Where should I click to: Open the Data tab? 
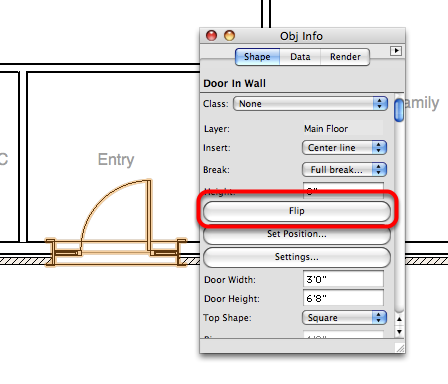300,57
